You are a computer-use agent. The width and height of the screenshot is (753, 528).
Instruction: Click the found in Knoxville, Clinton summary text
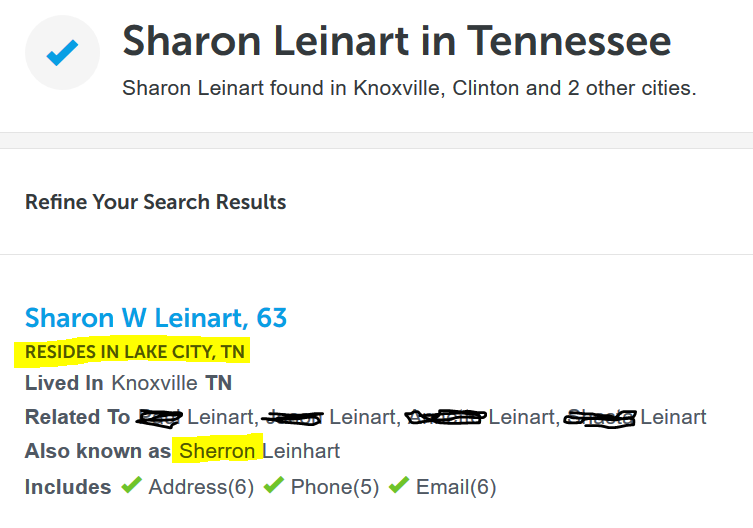click(408, 88)
